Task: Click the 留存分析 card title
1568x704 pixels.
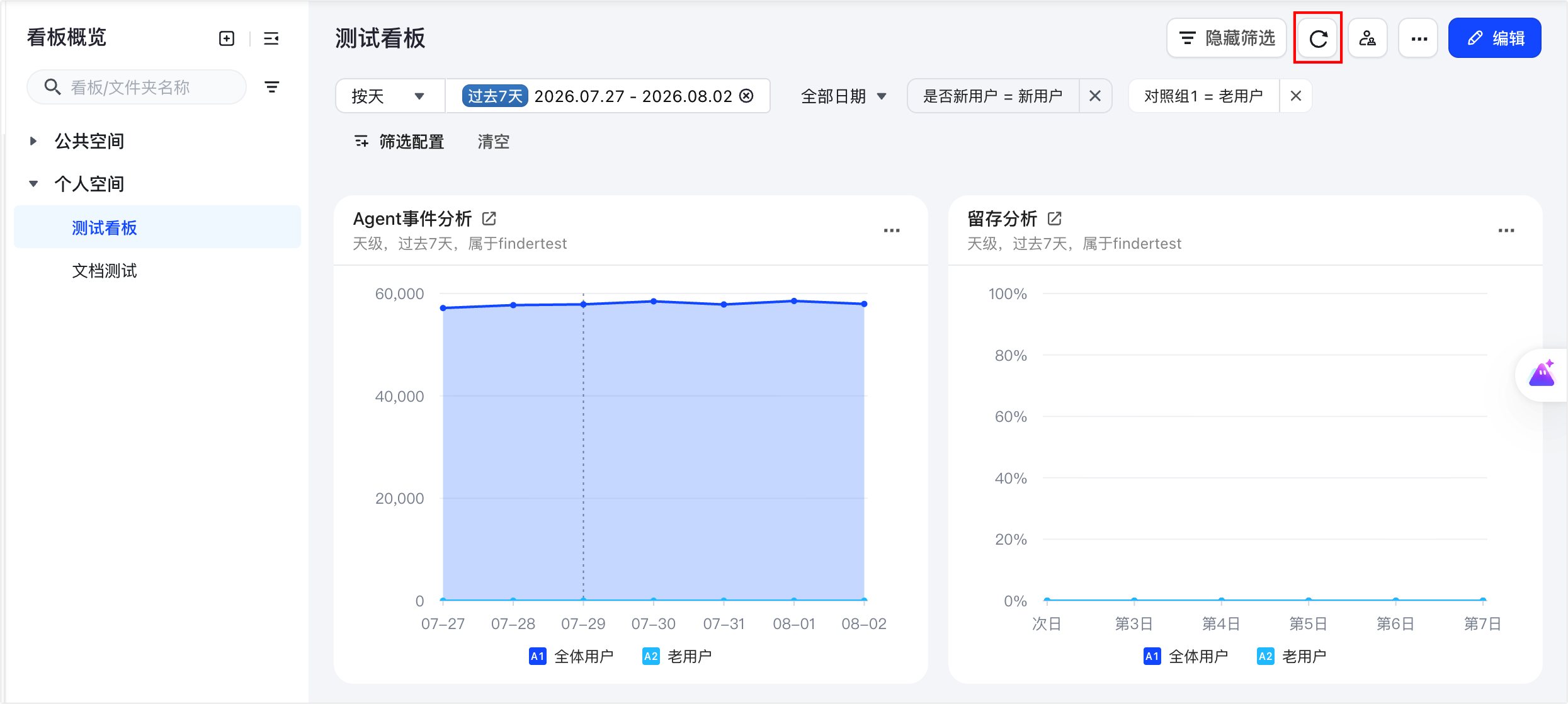Action: (x=1002, y=219)
